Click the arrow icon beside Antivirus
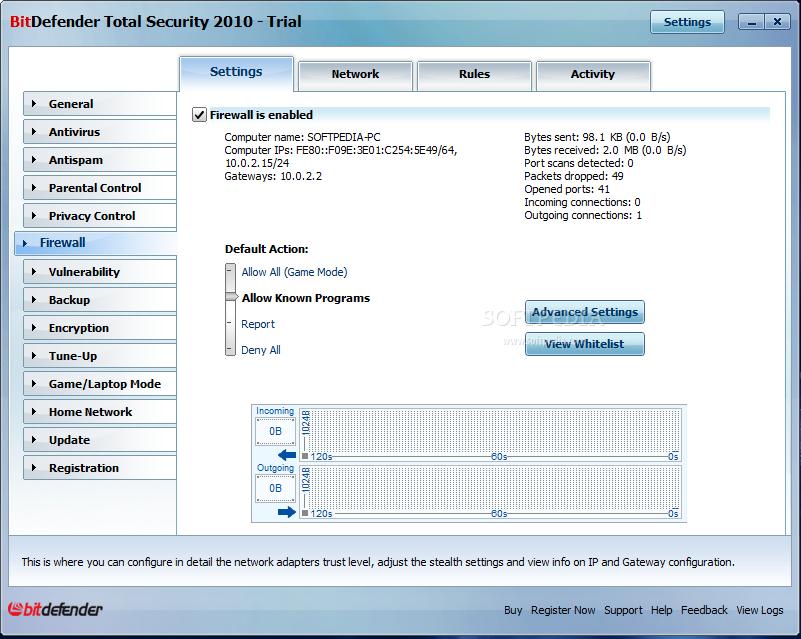The image size is (801, 639). (x=33, y=132)
